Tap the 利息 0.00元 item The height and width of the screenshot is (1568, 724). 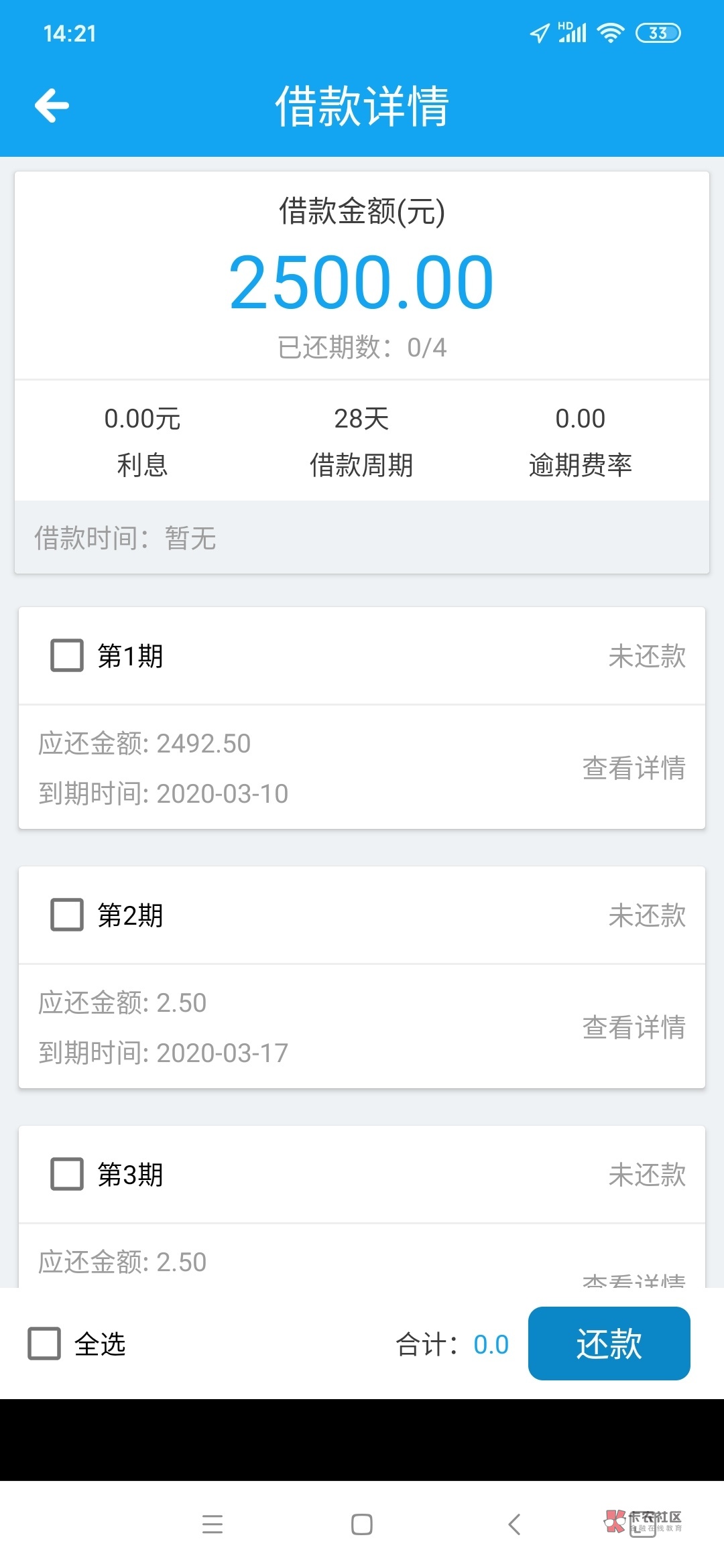(142, 441)
